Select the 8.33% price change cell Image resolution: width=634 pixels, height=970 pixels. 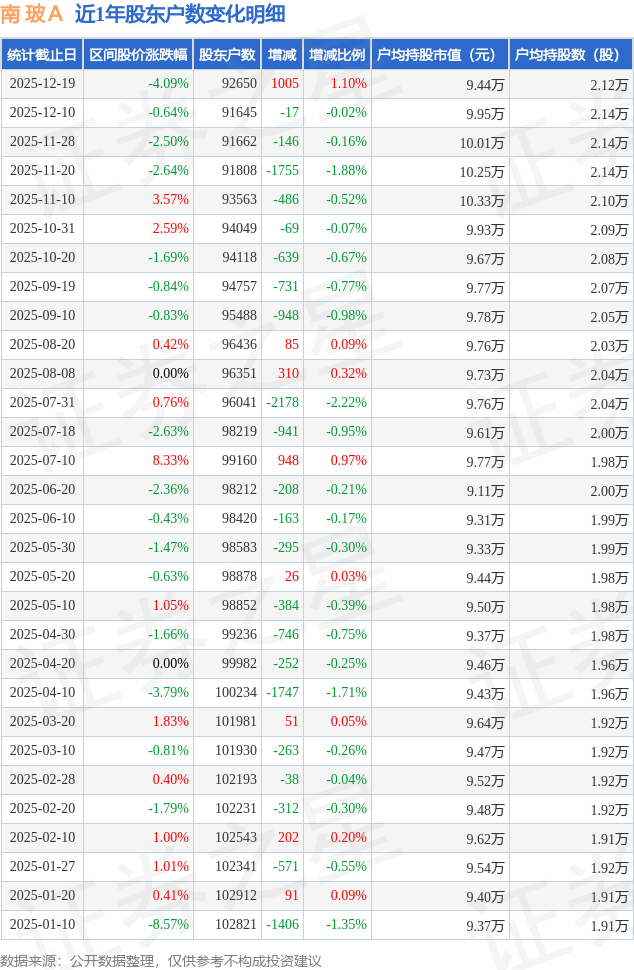(x=170, y=461)
